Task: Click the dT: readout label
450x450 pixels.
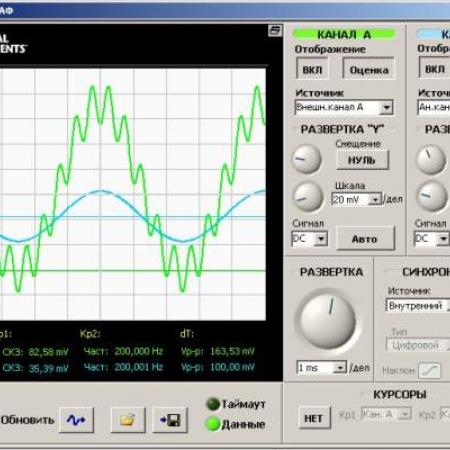Action: click(187, 334)
